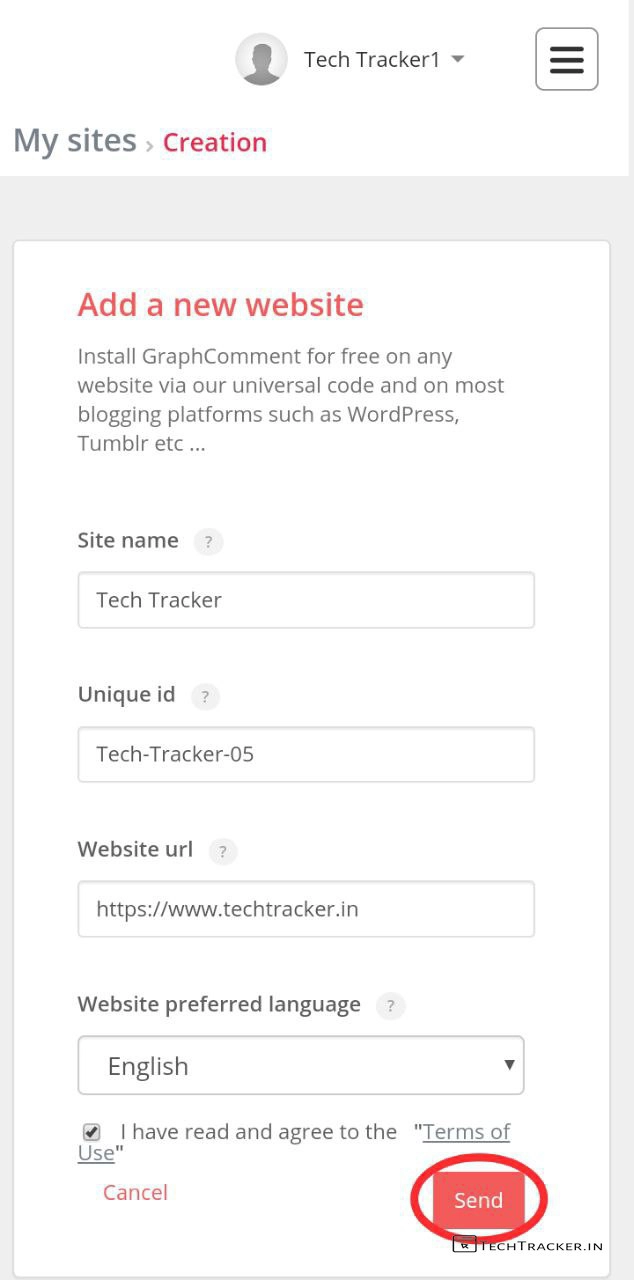This screenshot has height=1280, width=634.
Task: Select the Website url text box
Action: 306,909
